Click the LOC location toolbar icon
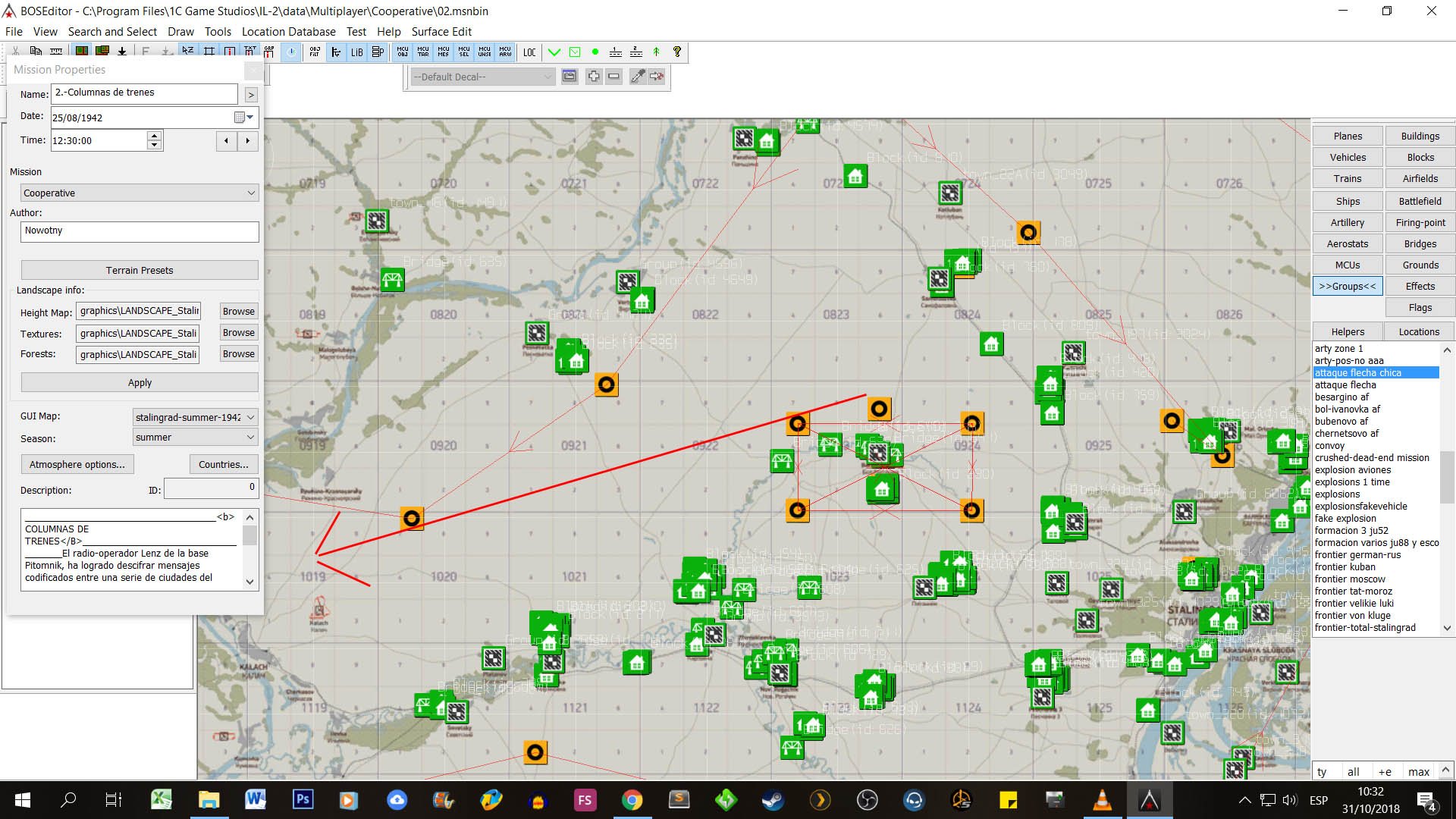Image resolution: width=1456 pixels, height=819 pixels. coord(529,52)
